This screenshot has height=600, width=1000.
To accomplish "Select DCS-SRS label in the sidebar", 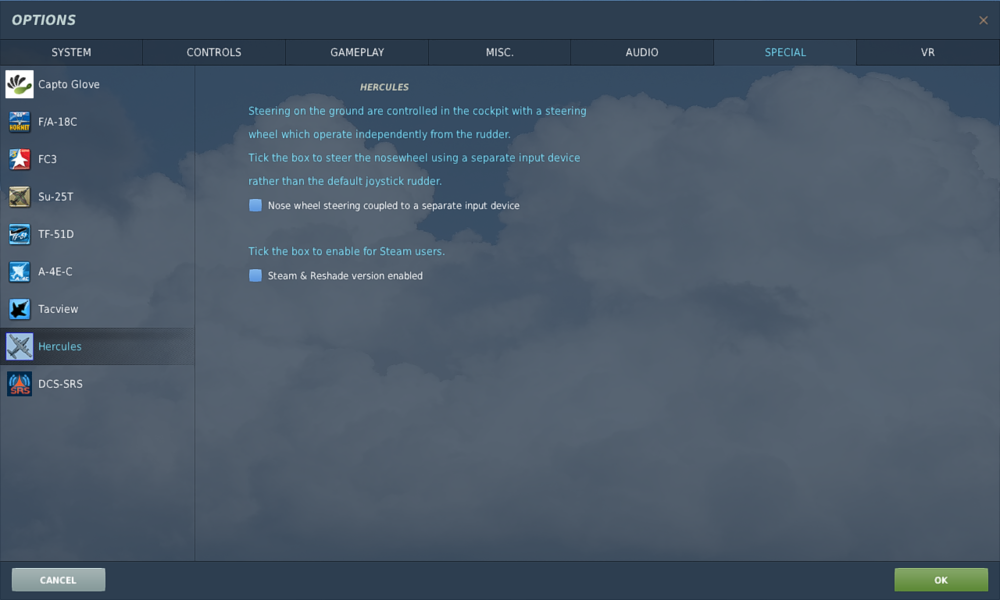I will [60, 384].
